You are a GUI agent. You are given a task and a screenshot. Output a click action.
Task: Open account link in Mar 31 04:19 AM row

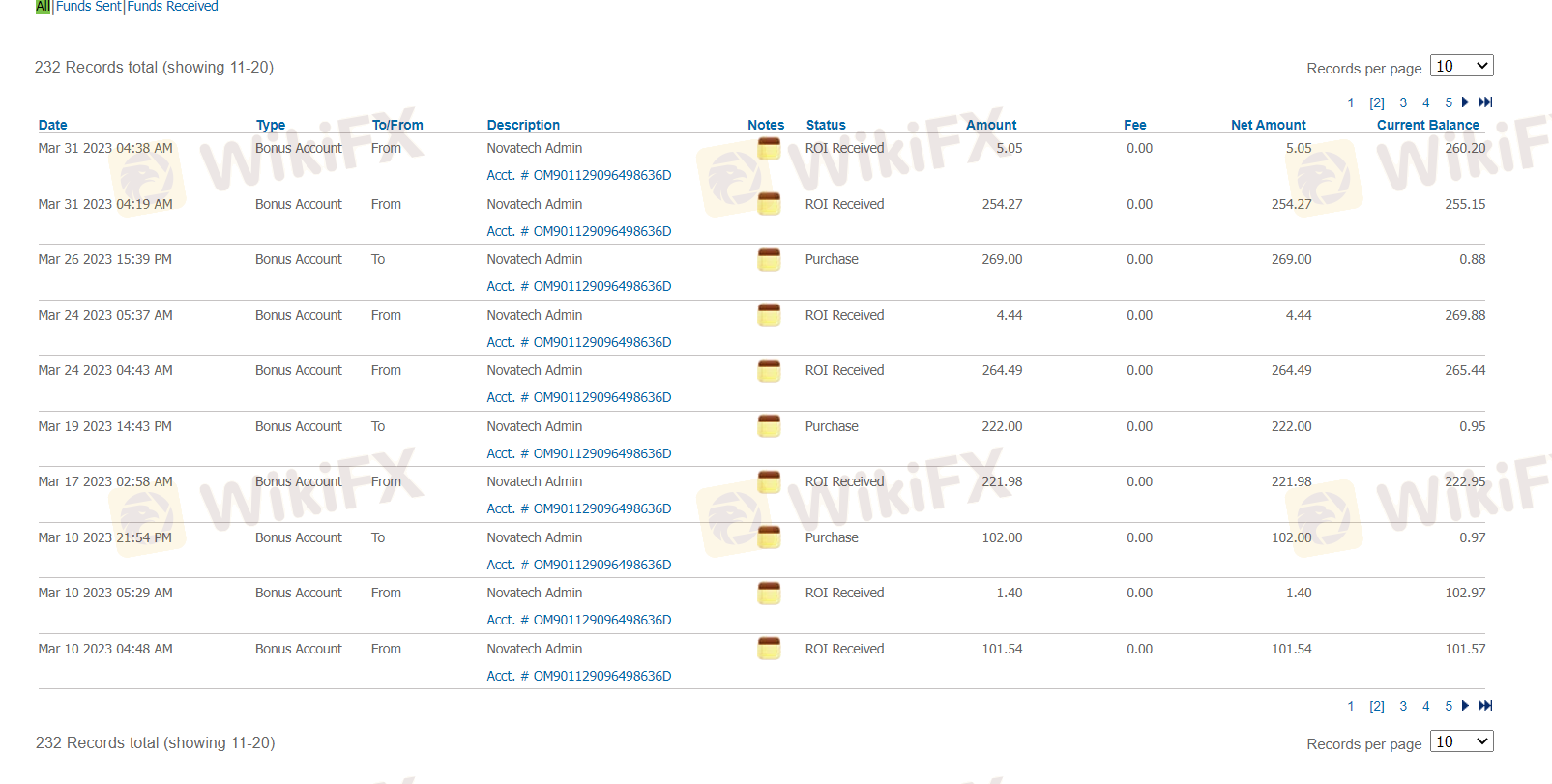click(x=579, y=232)
